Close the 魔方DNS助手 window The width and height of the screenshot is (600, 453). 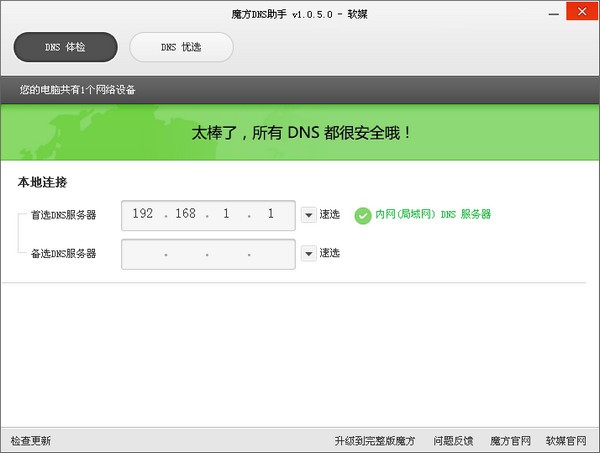582,11
